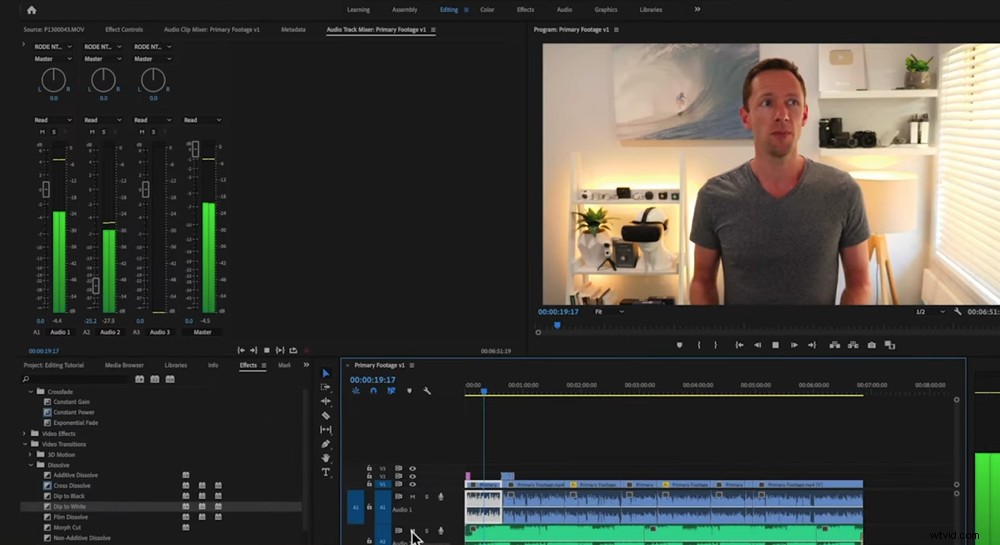Solo Audio 2 in Audio Track Mixer

point(103,132)
